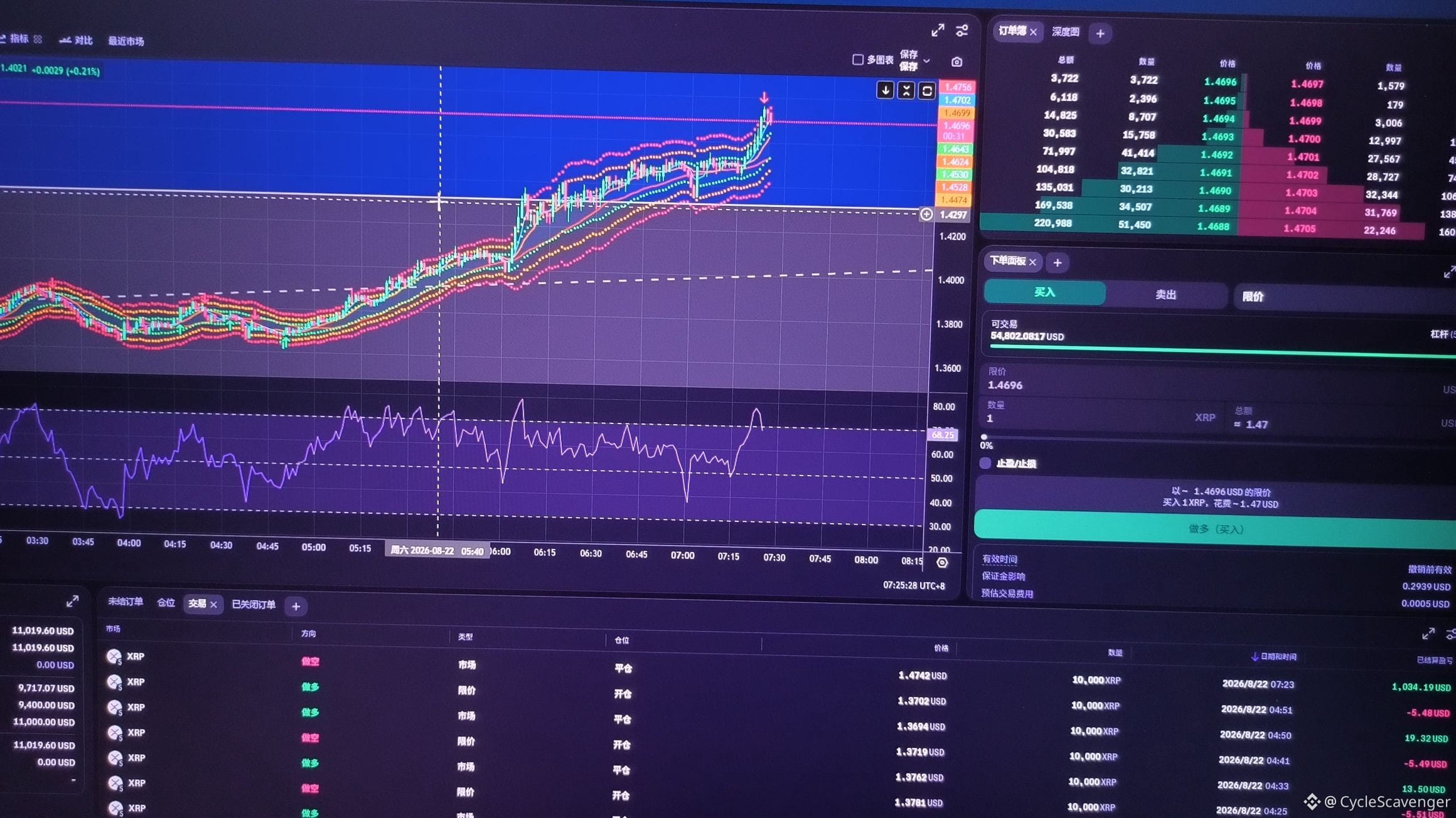Click the 1.4742 USD trade price cell
Viewport: 1456px width, 818px height.
[x=922, y=676]
